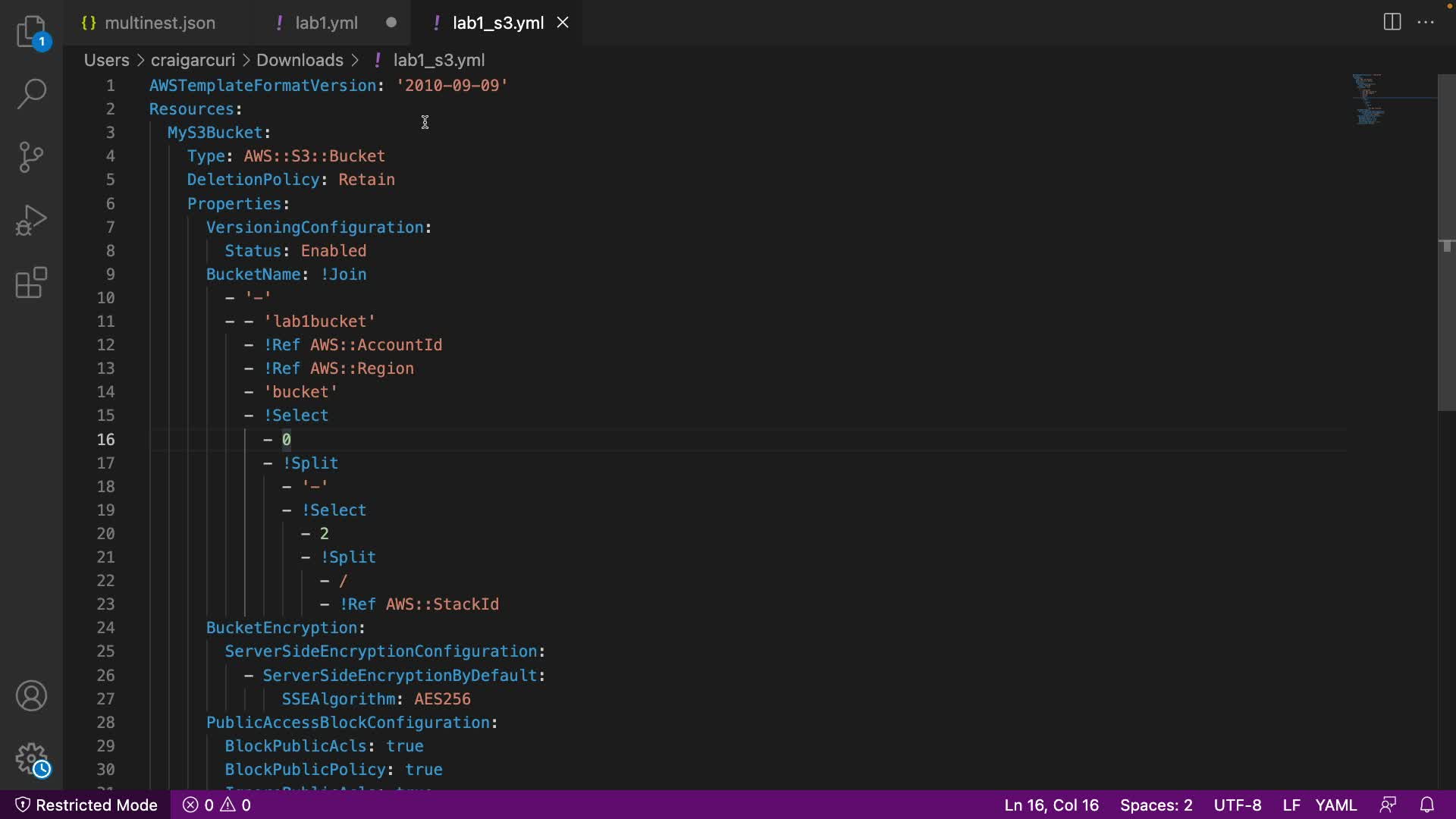Click the minimap code overview
The height and width of the screenshot is (819, 1456).
pyautogui.click(x=1369, y=99)
